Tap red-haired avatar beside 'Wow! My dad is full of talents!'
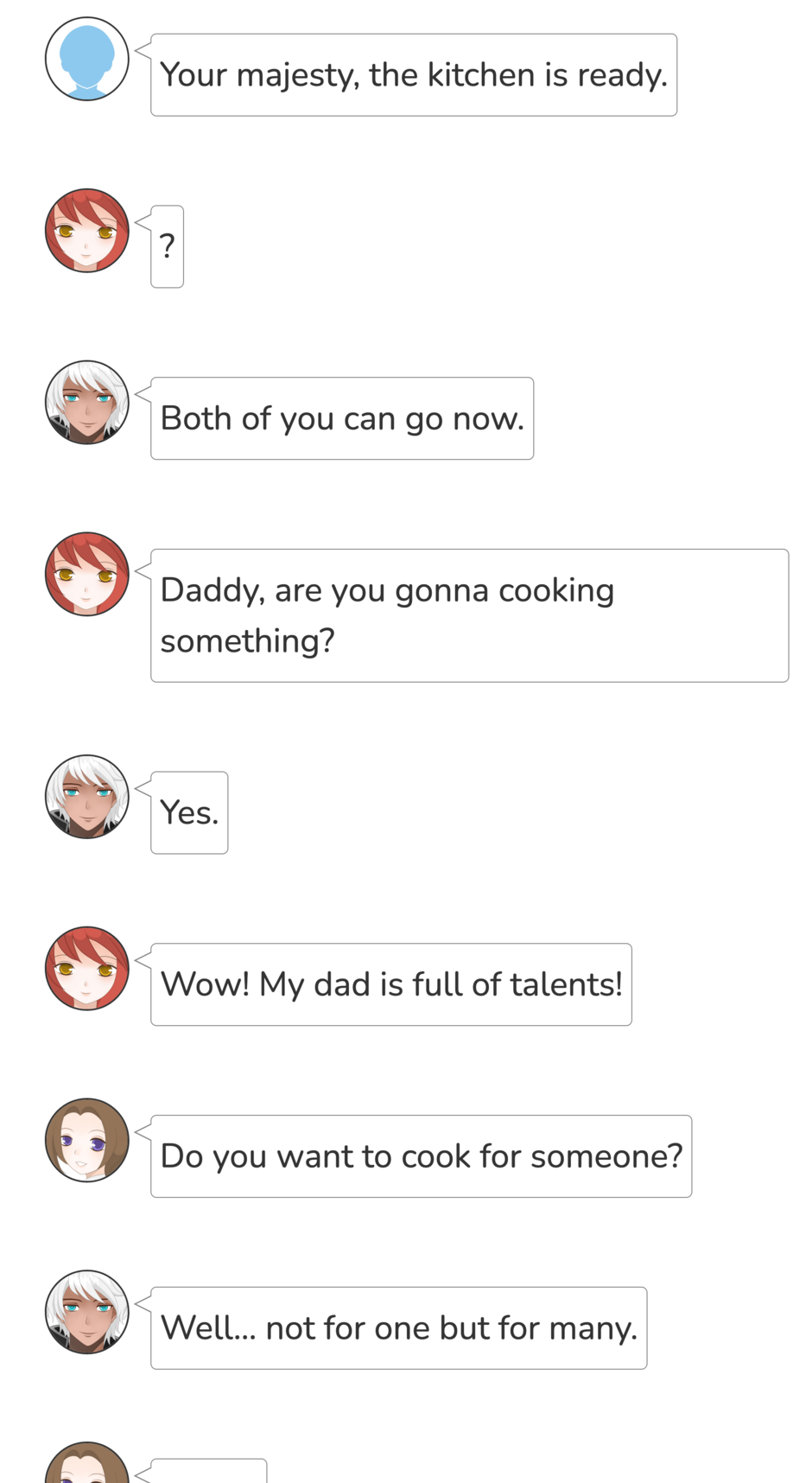812x1483 pixels. (87, 969)
